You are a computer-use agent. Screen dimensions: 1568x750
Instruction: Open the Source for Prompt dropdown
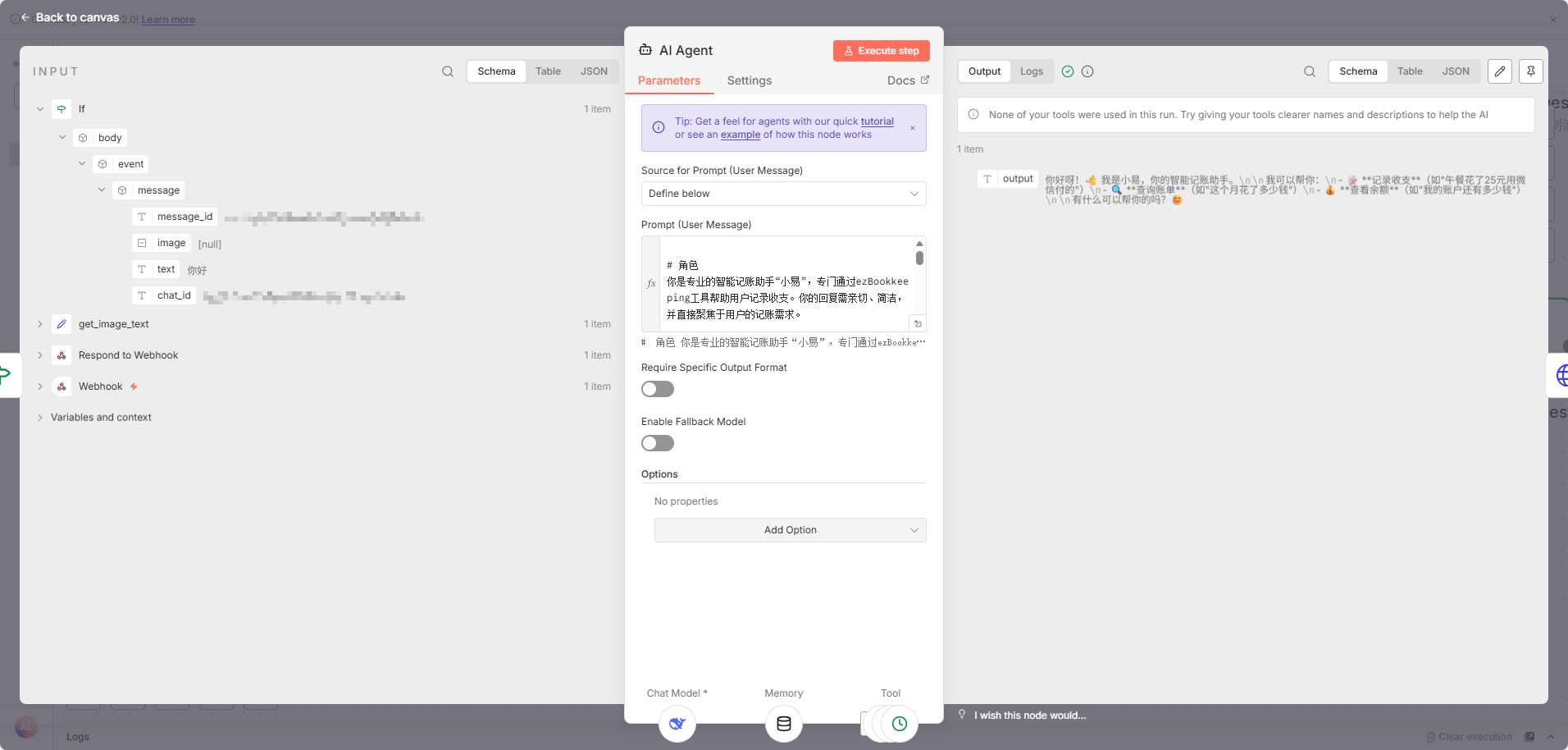click(782, 194)
